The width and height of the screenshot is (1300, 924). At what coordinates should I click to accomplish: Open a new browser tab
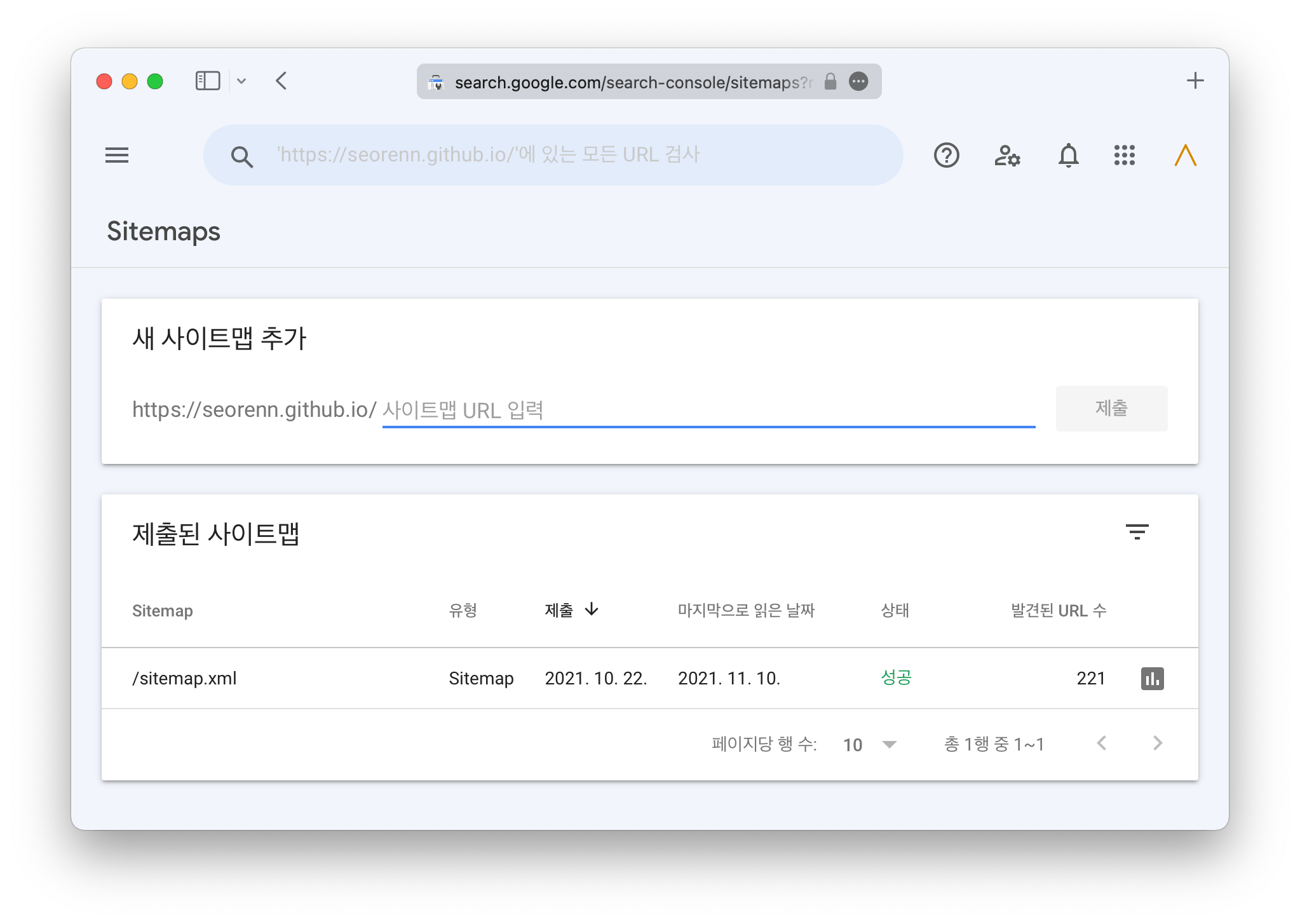pos(1195,81)
